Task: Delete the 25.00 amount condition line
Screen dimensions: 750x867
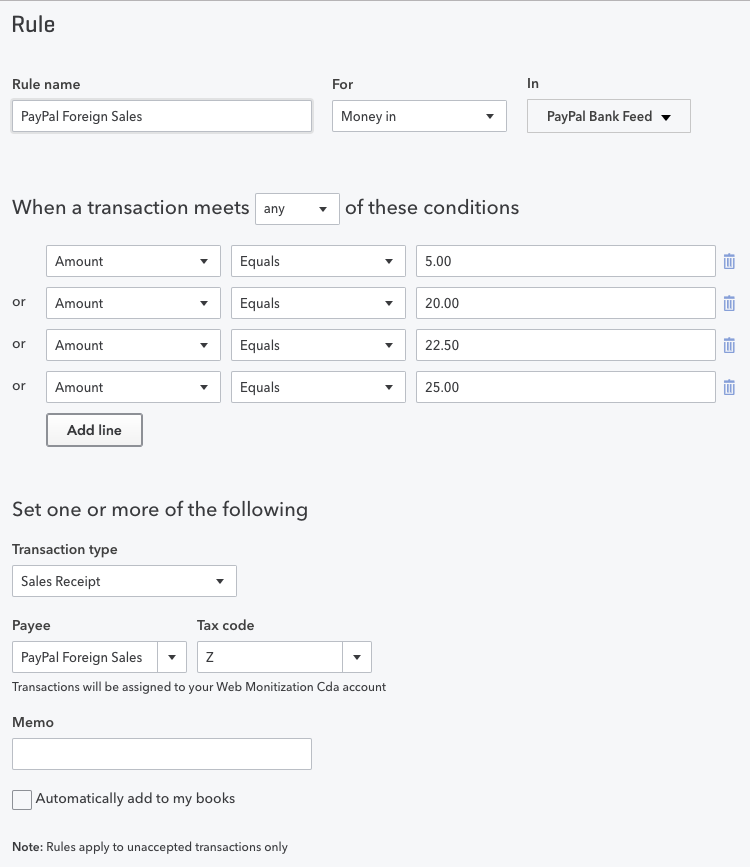Action: pyautogui.click(x=729, y=387)
